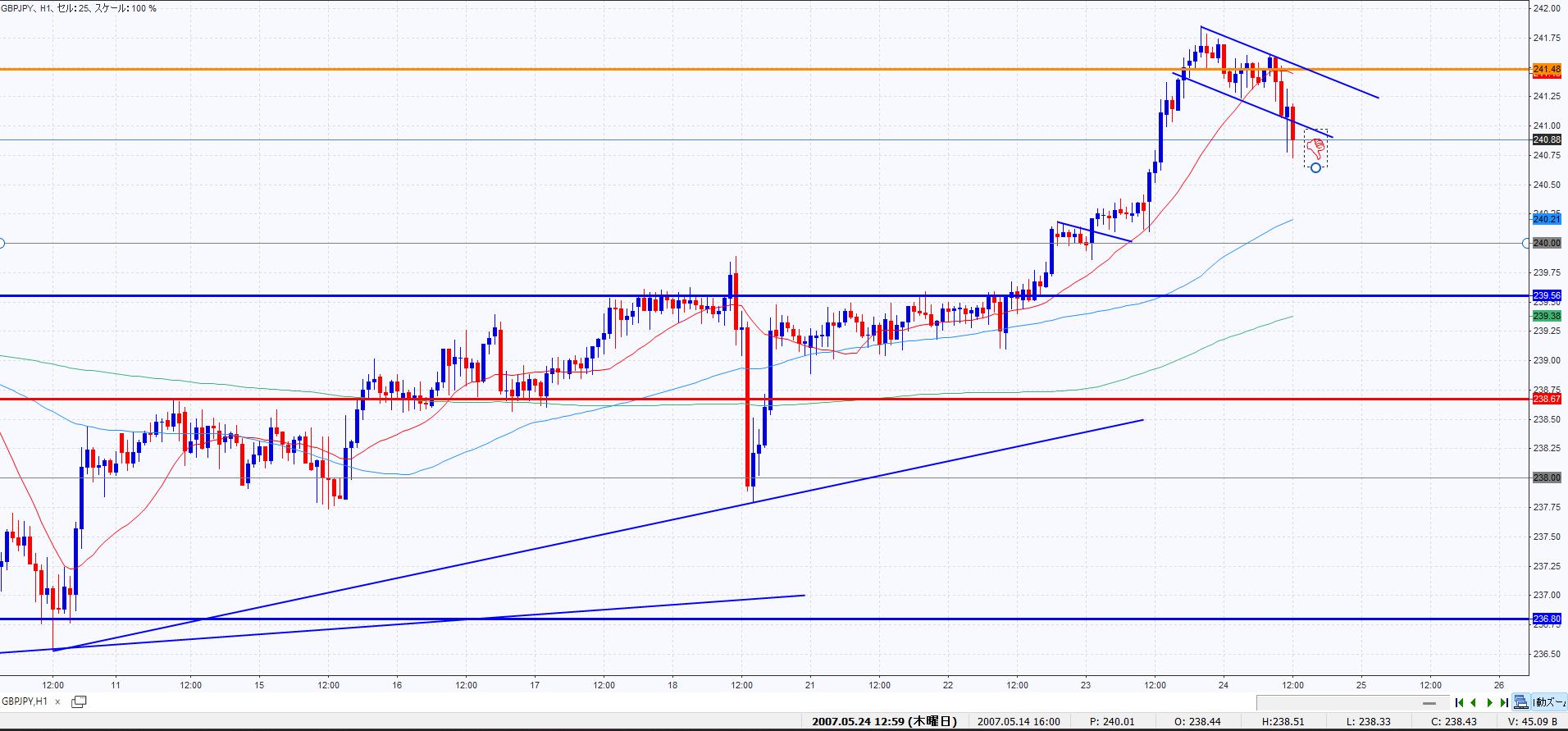The image size is (1568, 731).
Task: Click the horizontal chart scrollbar
Action: coord(1352,702)
